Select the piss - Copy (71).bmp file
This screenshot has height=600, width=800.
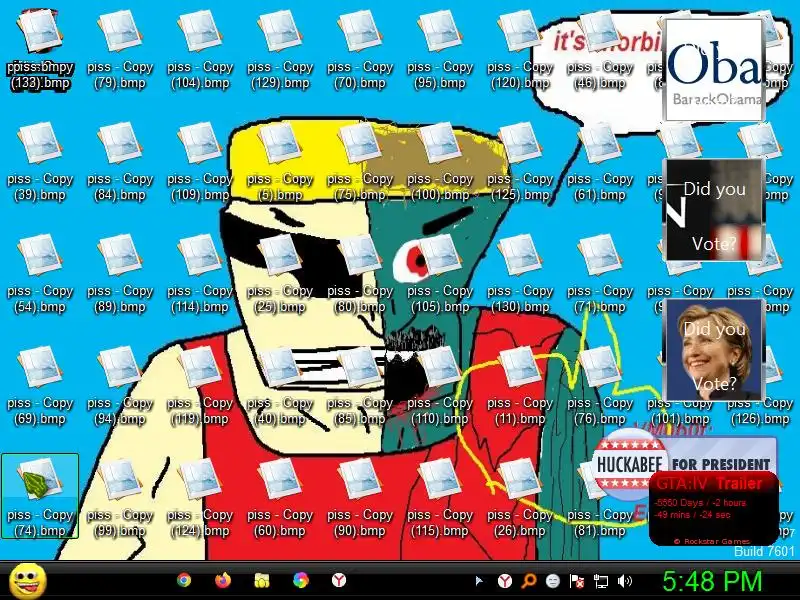pos(600,274)
